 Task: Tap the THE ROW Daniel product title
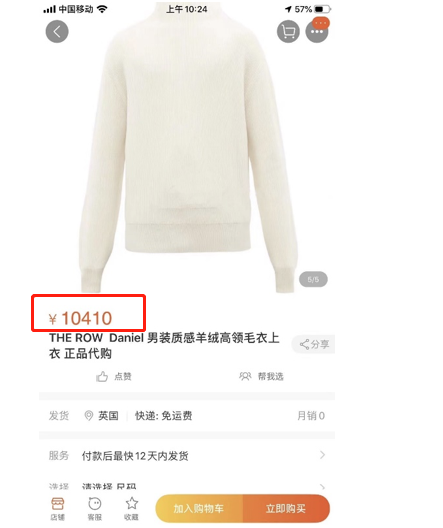[164, 345]
